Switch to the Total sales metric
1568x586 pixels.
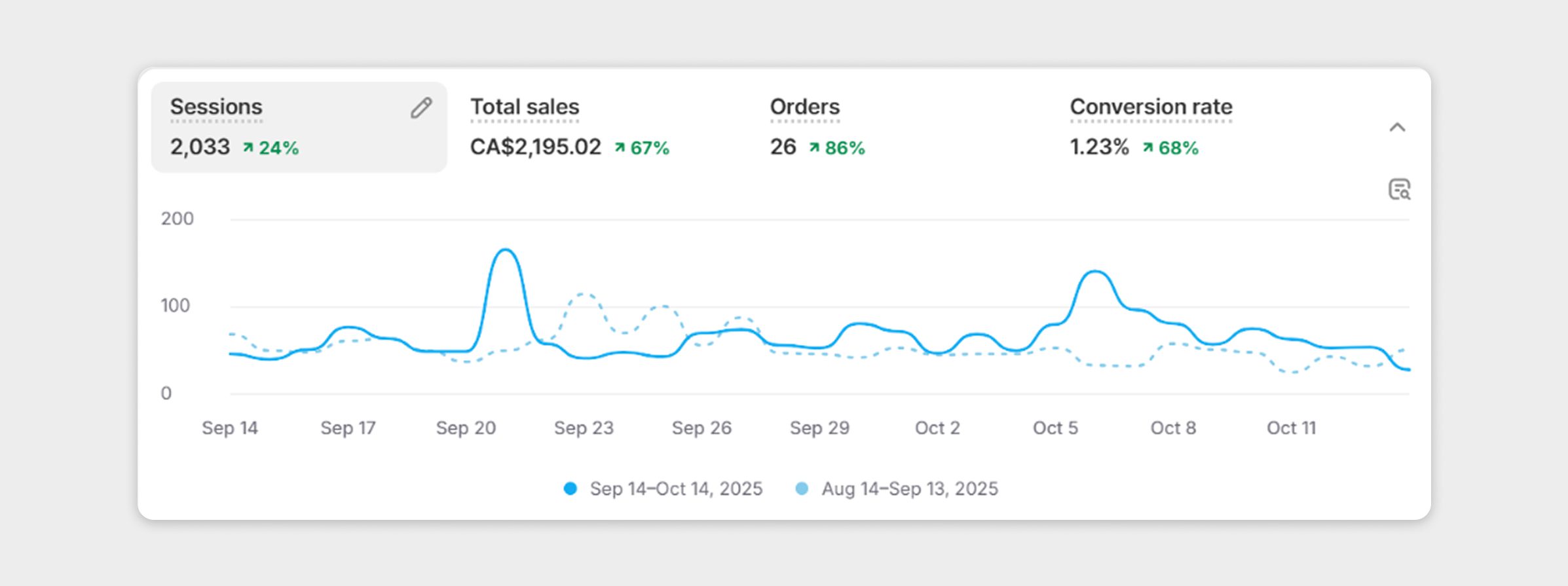point(525,107)
